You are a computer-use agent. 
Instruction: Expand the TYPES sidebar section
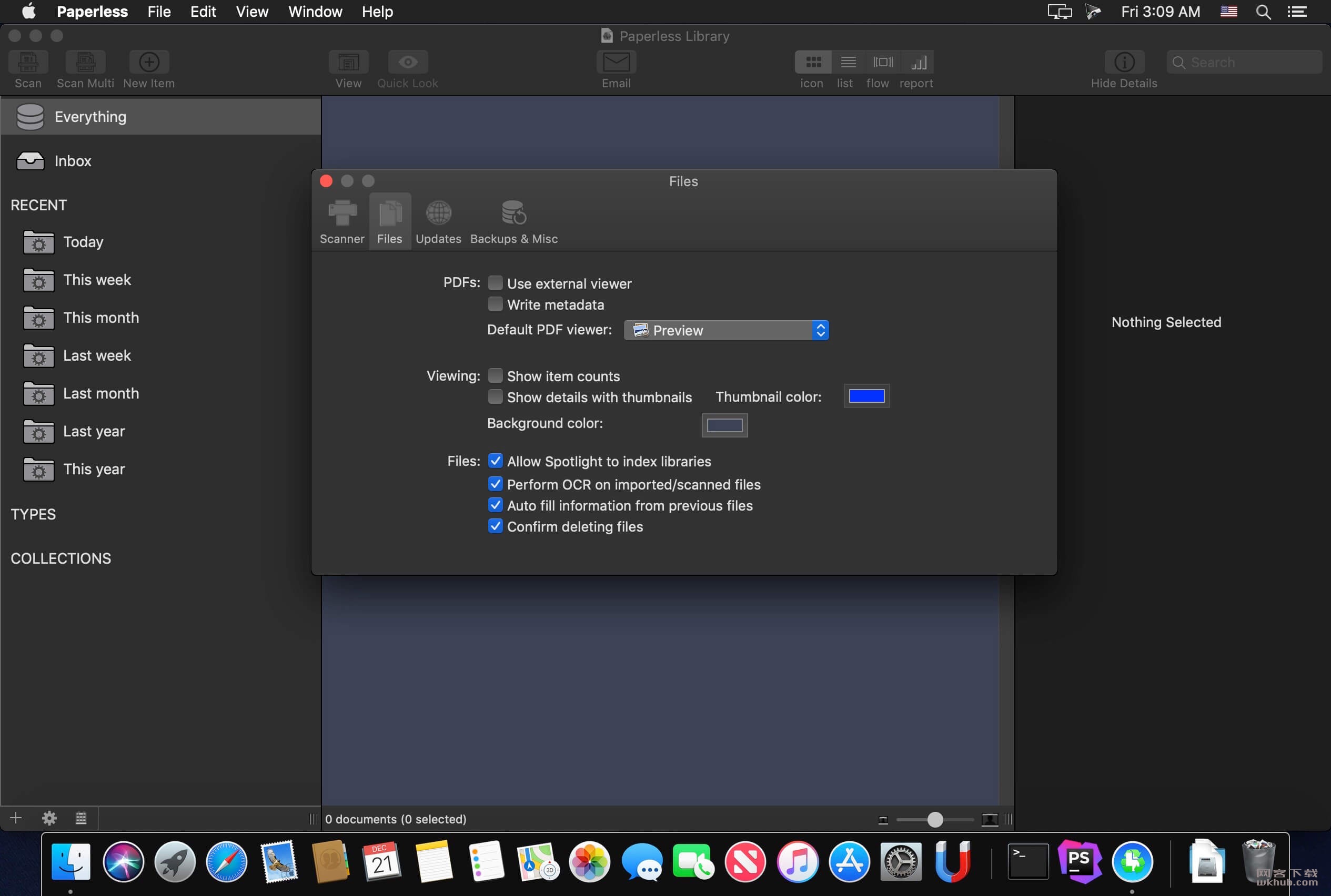pyautogui.click(x=33, y=514)
